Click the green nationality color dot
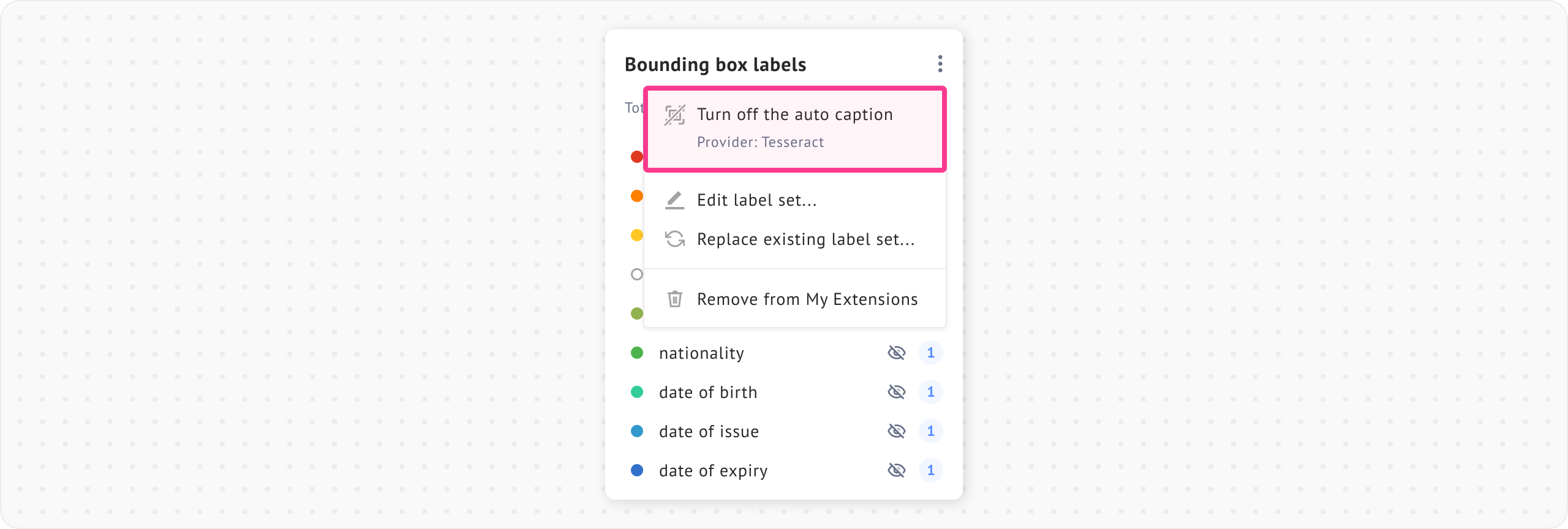Viewport: 1568px width, 529px height. point(637,353)
